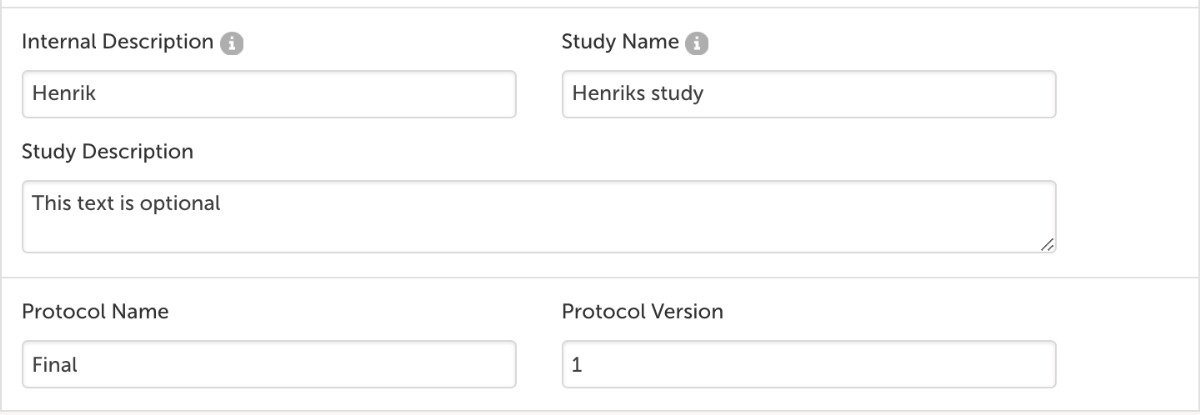Click the "Study Name" label text
The image size is (1200, 415).
coord(620,43)
